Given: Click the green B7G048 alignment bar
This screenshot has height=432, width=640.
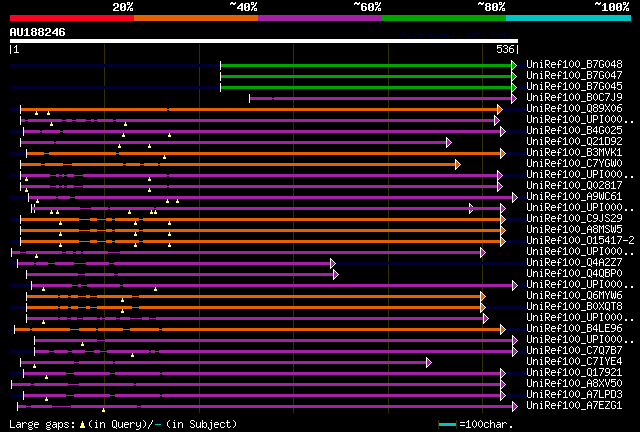Looking at the screenshot, I should pyautogui.click(x=366, y=65).
